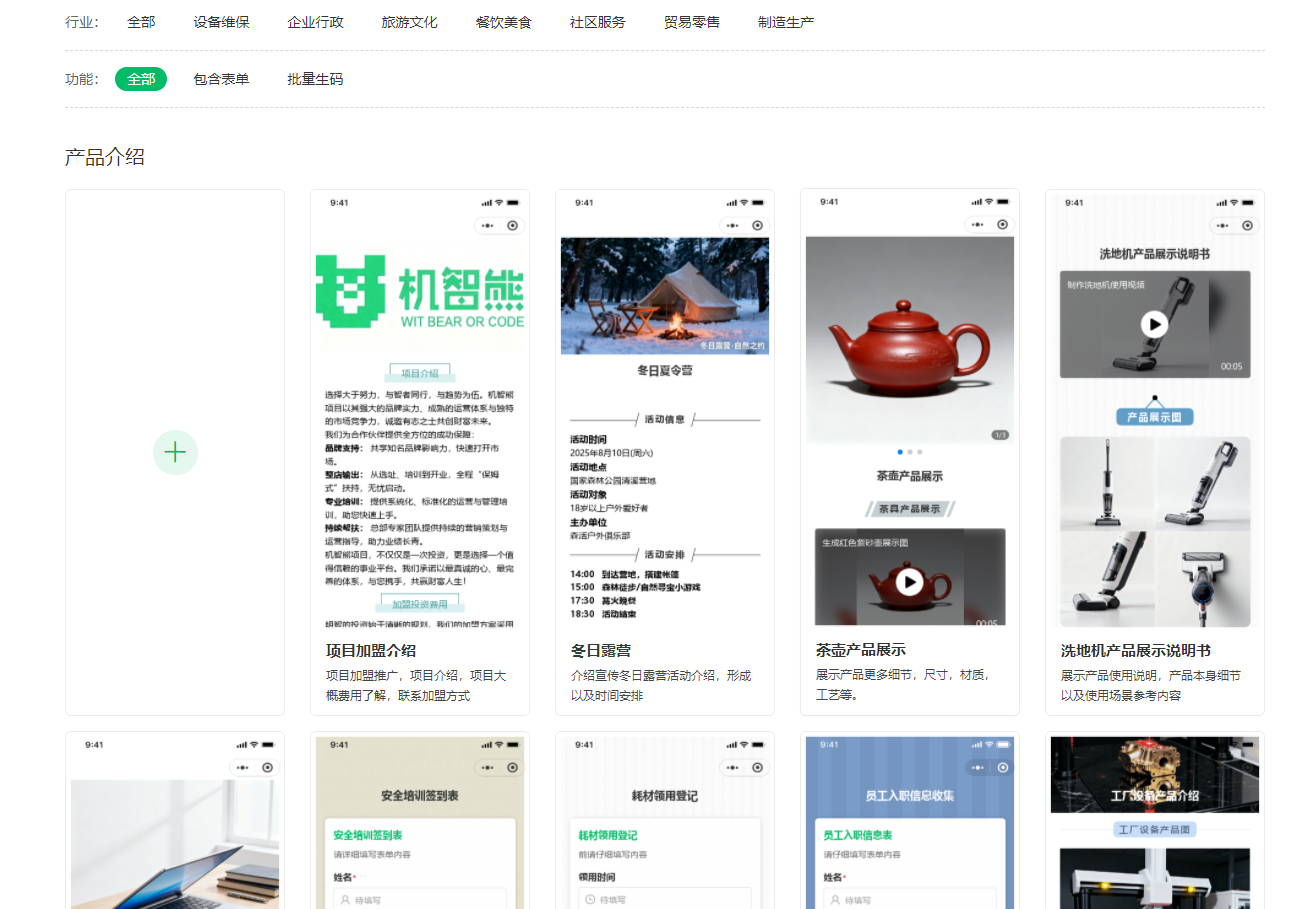Click the 1/3 image counter badge

pos(1000,435)
